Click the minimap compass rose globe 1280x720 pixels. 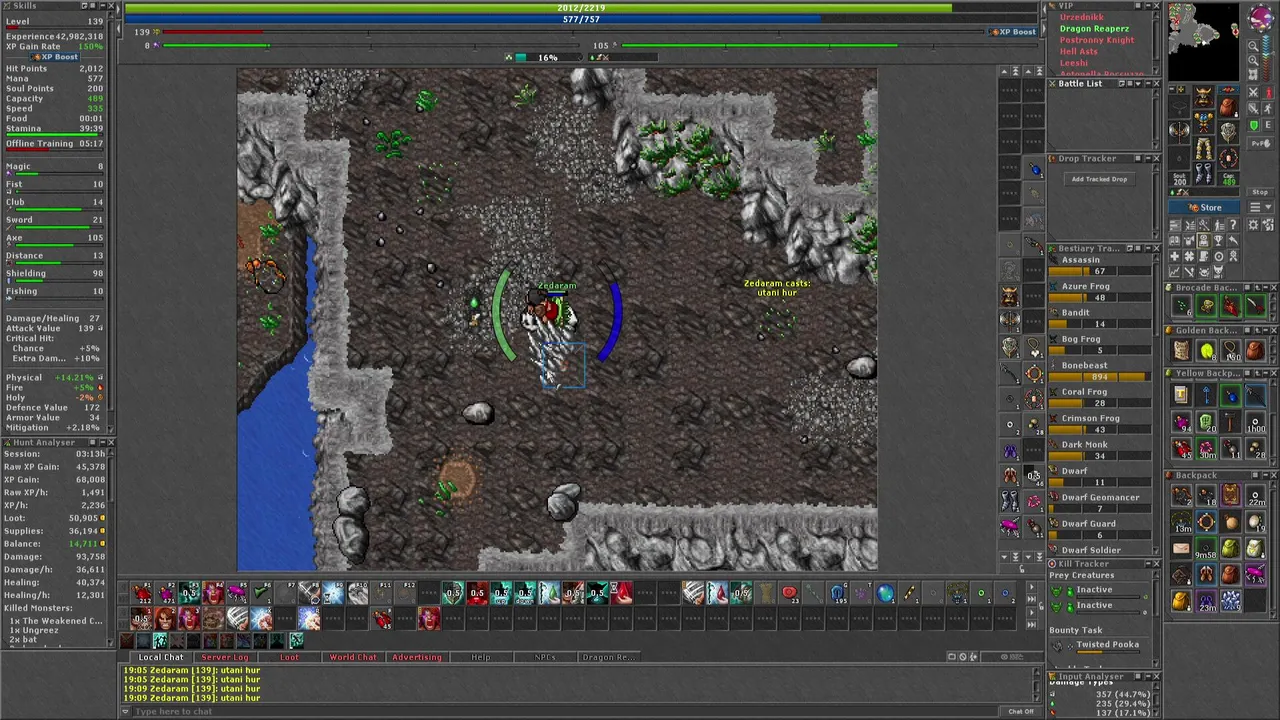1261,17
